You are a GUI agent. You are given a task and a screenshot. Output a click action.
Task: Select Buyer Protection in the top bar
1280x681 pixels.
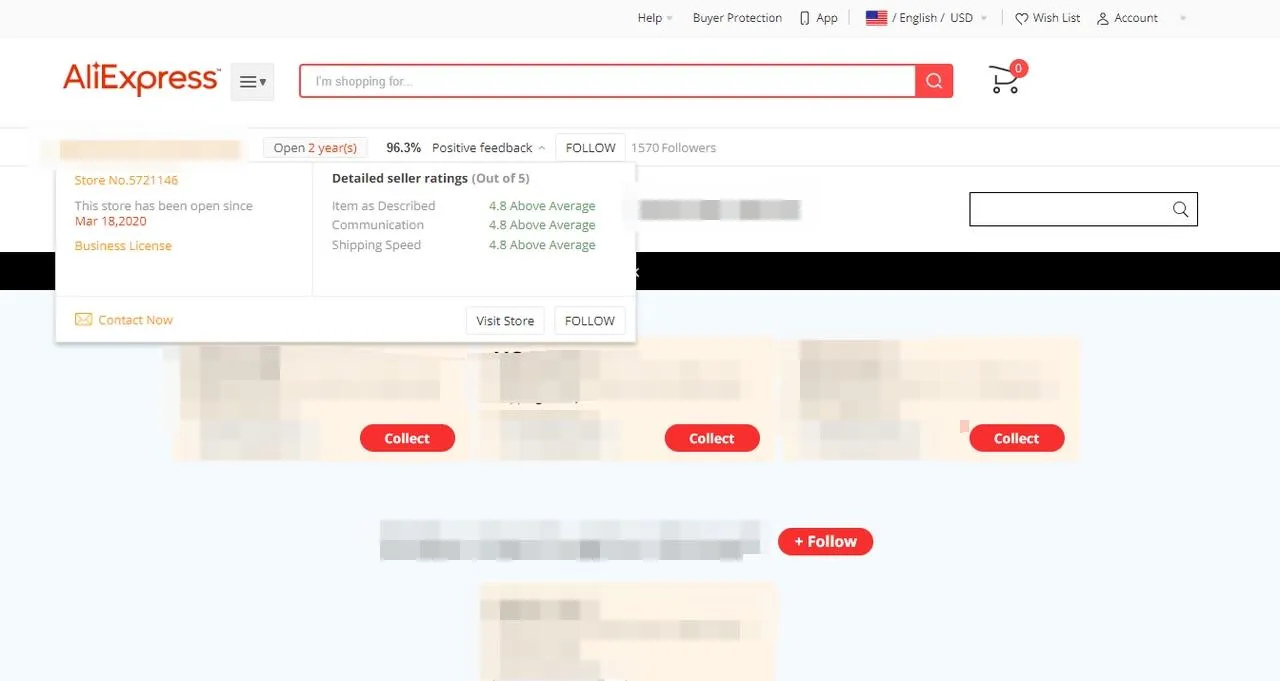737,17
